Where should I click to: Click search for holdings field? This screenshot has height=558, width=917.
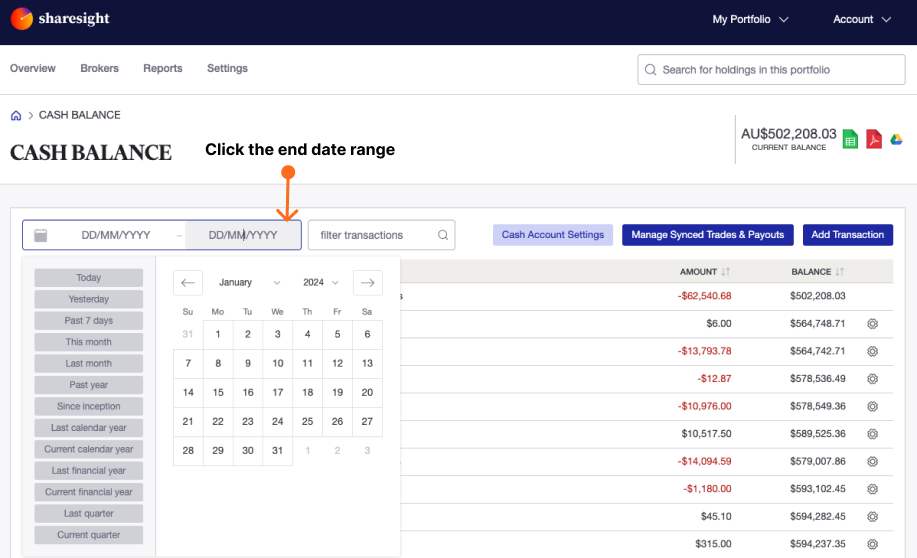coord(771,70)
